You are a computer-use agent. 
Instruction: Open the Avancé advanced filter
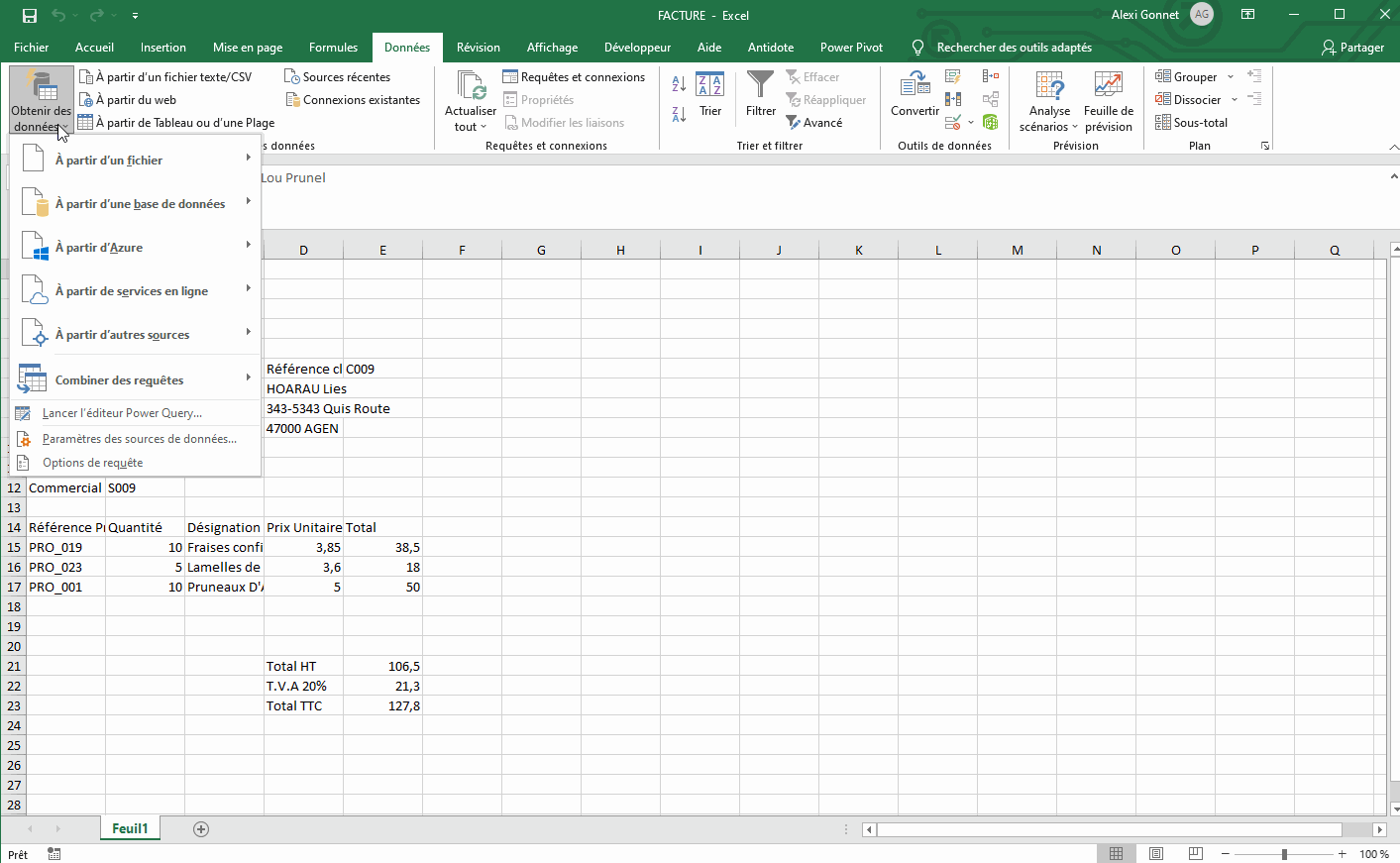pos(814,122)
